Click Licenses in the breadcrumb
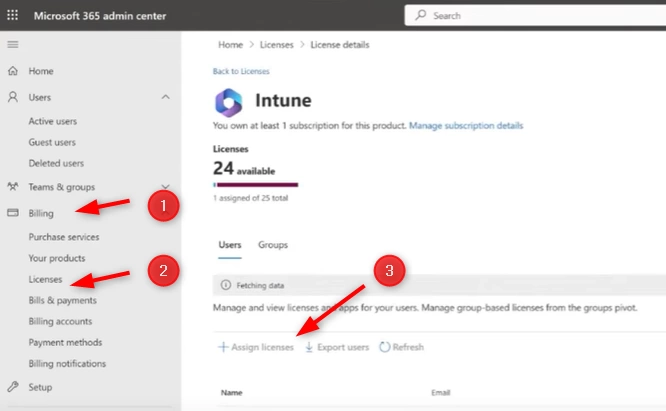This screenshot has width=666, height=411. pyautogui.click(x=277, y=45)
